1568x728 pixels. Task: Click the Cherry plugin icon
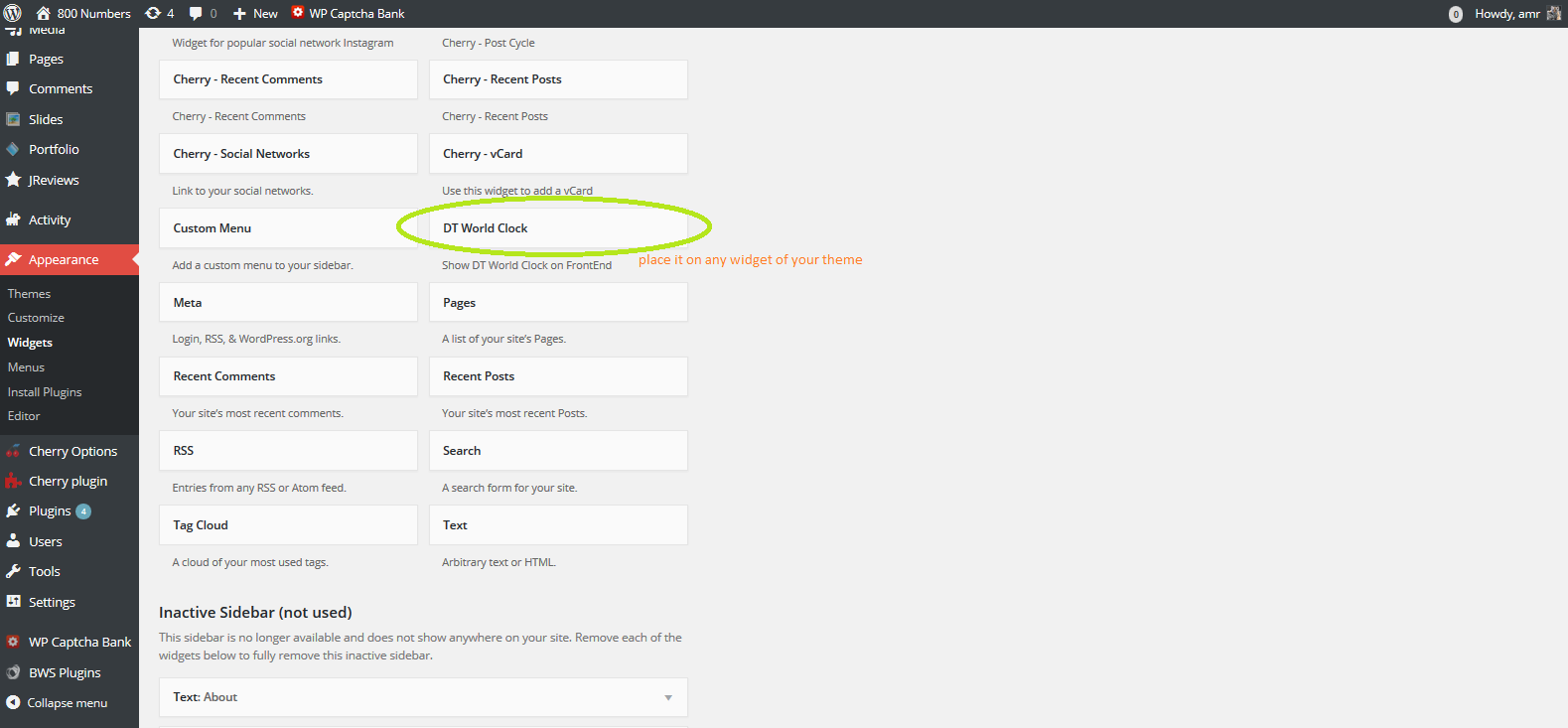(13, 481)
